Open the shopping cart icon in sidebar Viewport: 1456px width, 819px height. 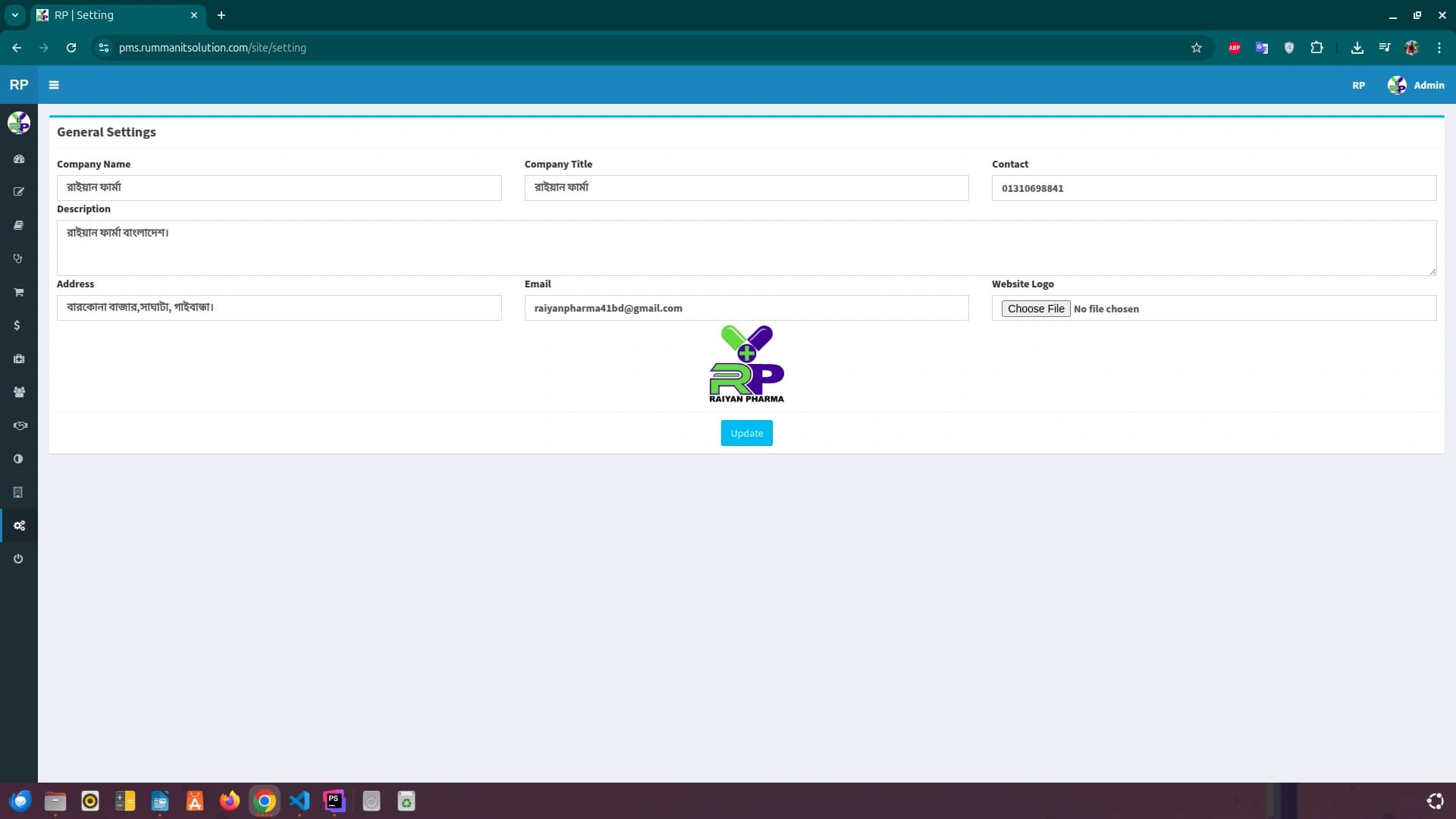coord(19,292)
